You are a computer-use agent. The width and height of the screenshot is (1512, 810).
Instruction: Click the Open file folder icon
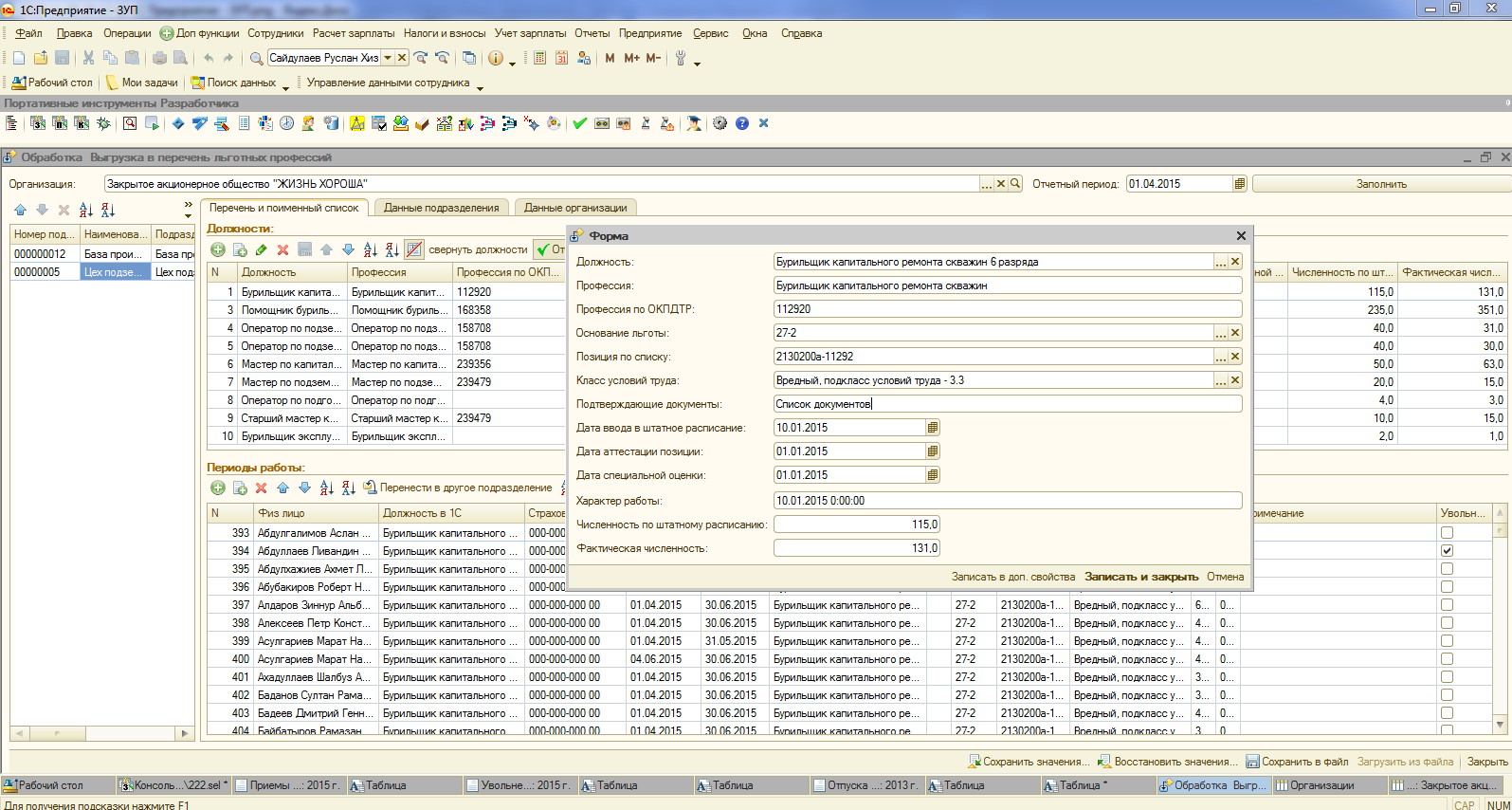[x=41, y=58]
